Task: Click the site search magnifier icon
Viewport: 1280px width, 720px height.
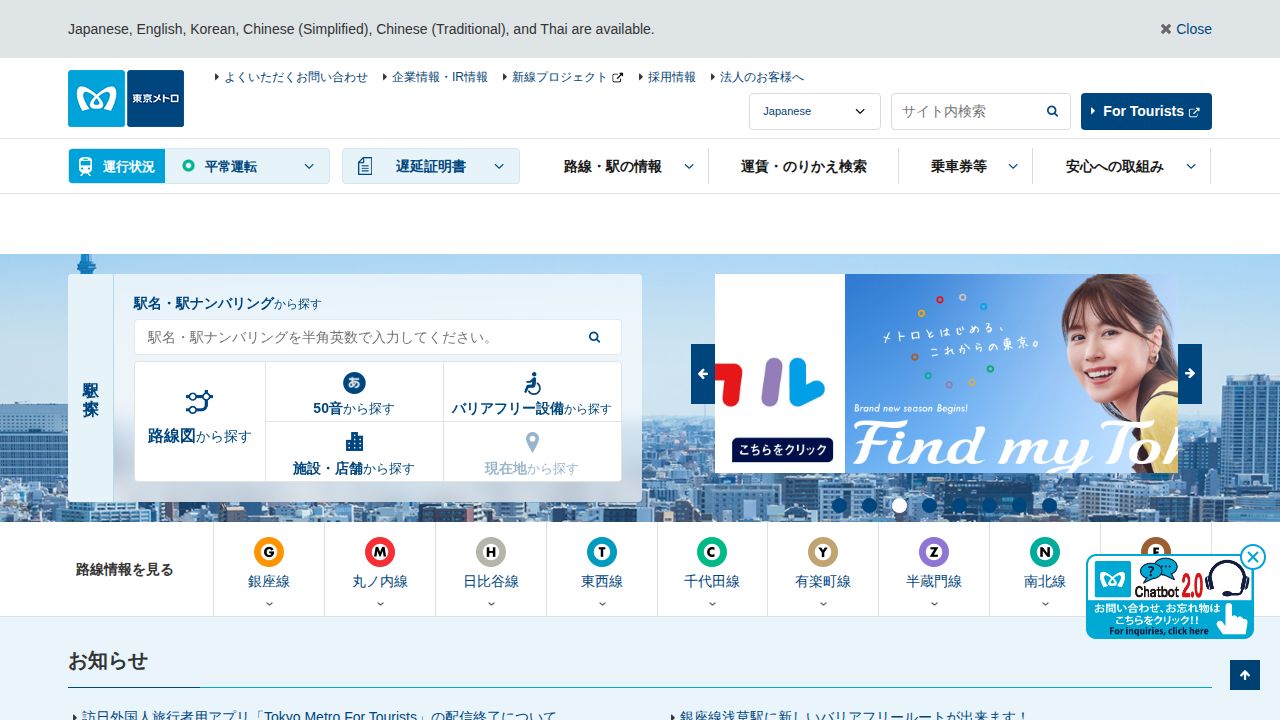Action: coord(1052,111)
